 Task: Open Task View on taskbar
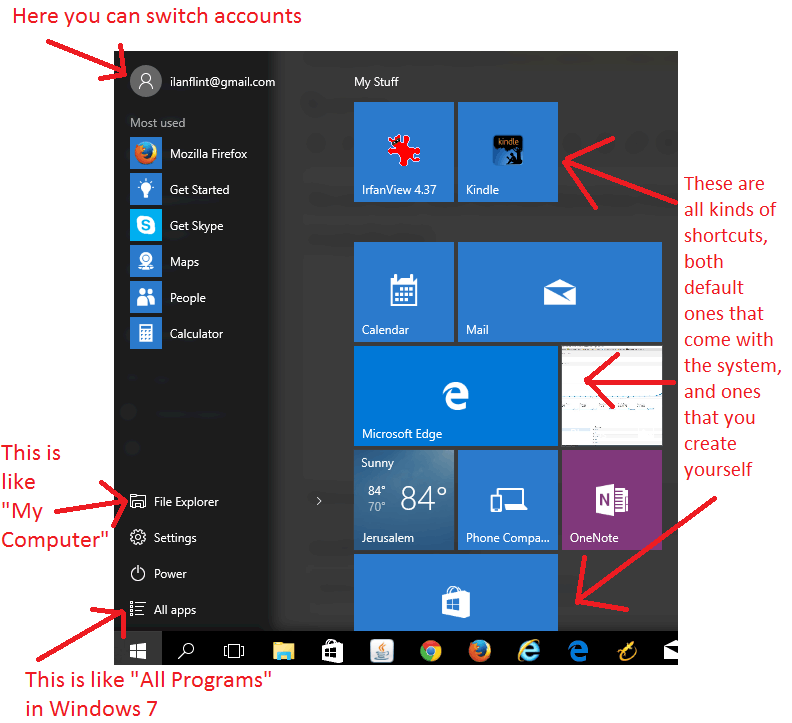pyautogui.click(x=234, y=651)
